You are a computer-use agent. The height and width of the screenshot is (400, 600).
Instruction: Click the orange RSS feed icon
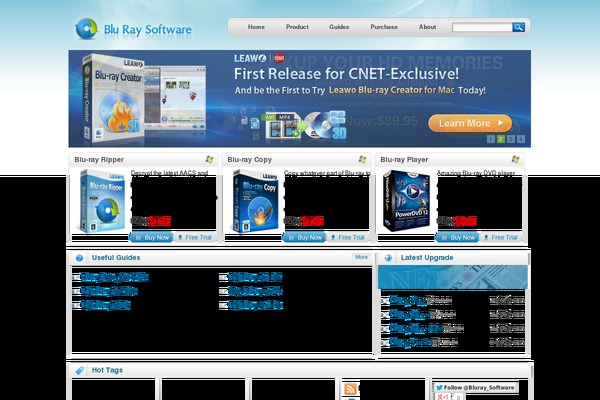[350, 389]
